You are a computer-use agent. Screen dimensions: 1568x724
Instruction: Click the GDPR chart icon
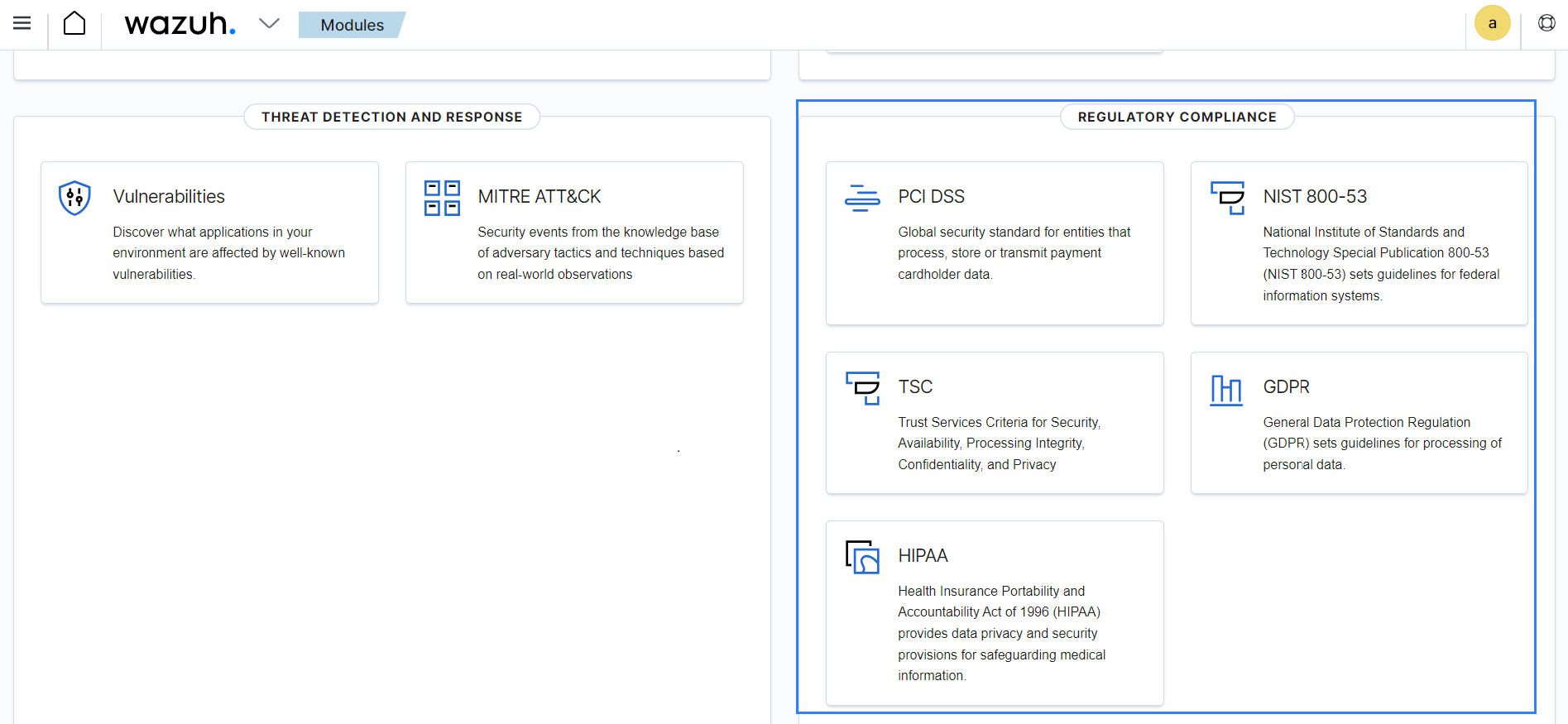(1226, 390)
